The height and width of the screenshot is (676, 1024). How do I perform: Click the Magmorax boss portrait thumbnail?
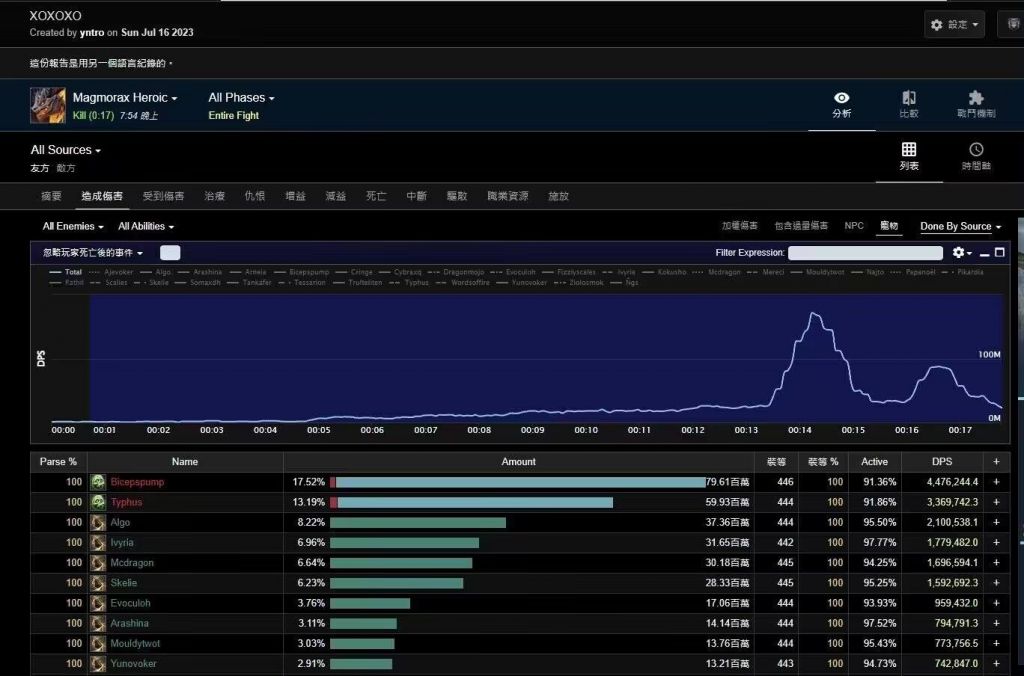pyautogui.click(x=46, y=104)
